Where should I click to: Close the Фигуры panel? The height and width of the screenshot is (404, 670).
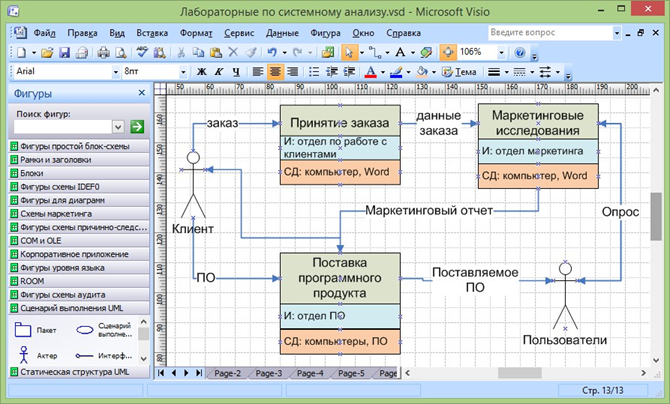(141, 93)
